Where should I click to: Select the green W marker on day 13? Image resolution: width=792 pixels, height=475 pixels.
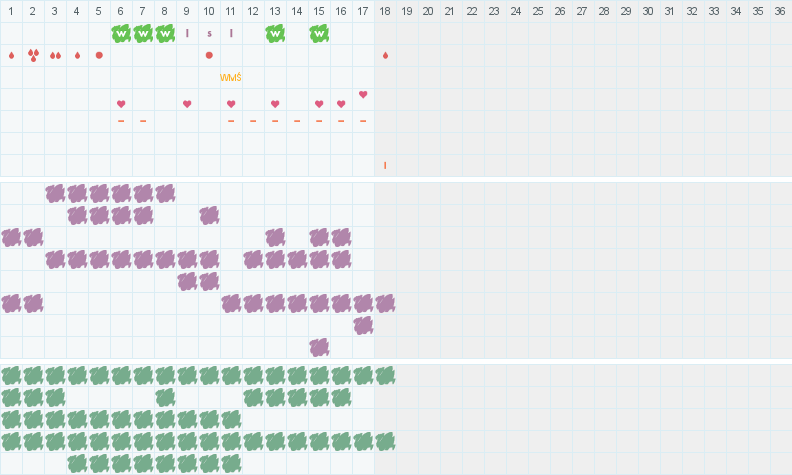click(x=275, y=33)
